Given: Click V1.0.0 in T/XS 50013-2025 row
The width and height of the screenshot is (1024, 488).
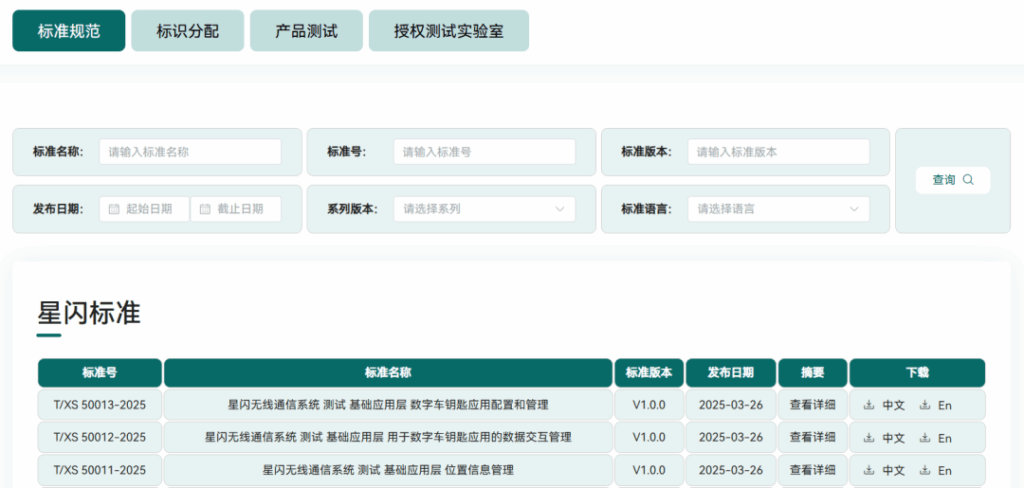Looking at the screenshot, I should 649,405.
